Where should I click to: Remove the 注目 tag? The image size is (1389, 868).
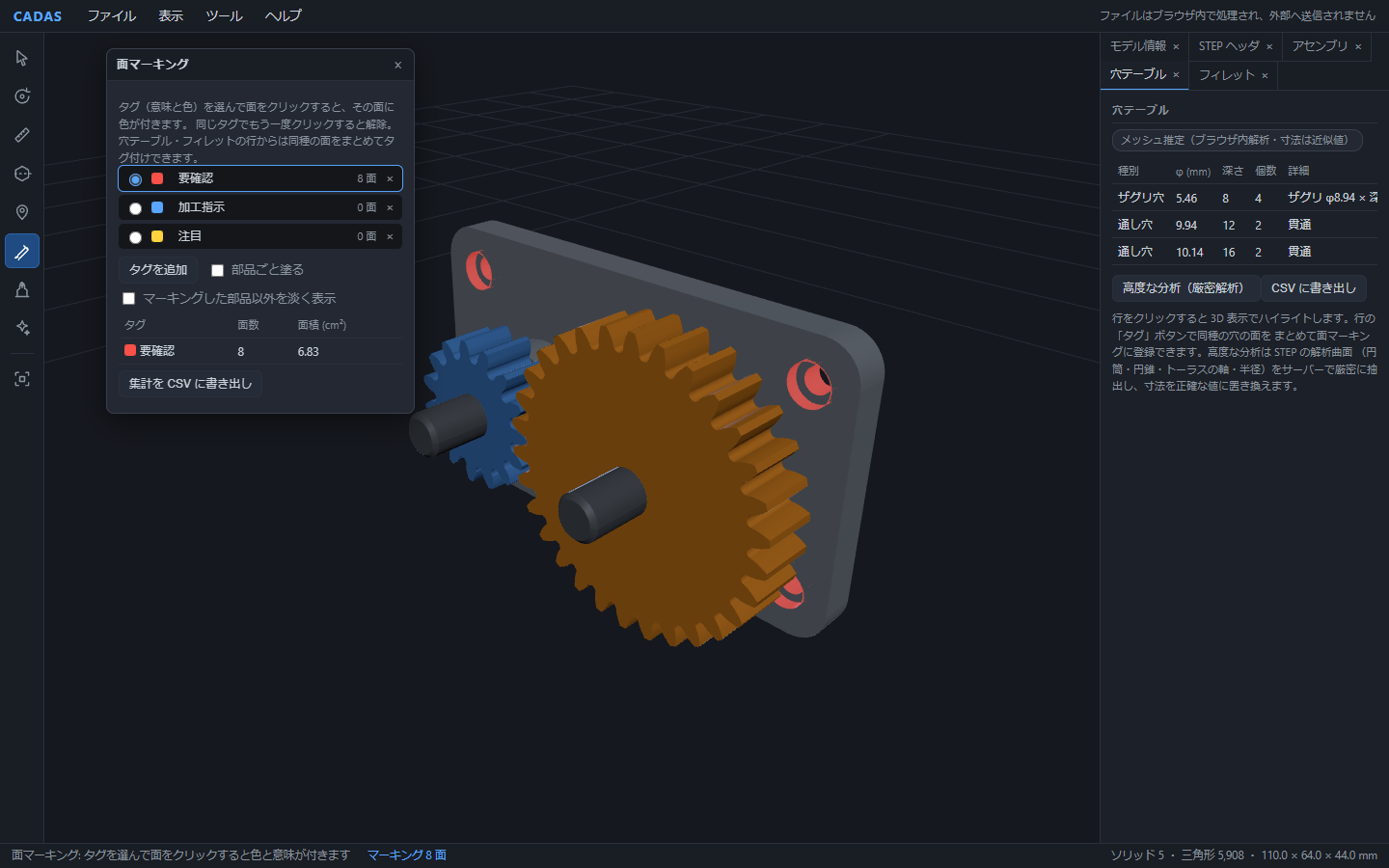[390, 236]
